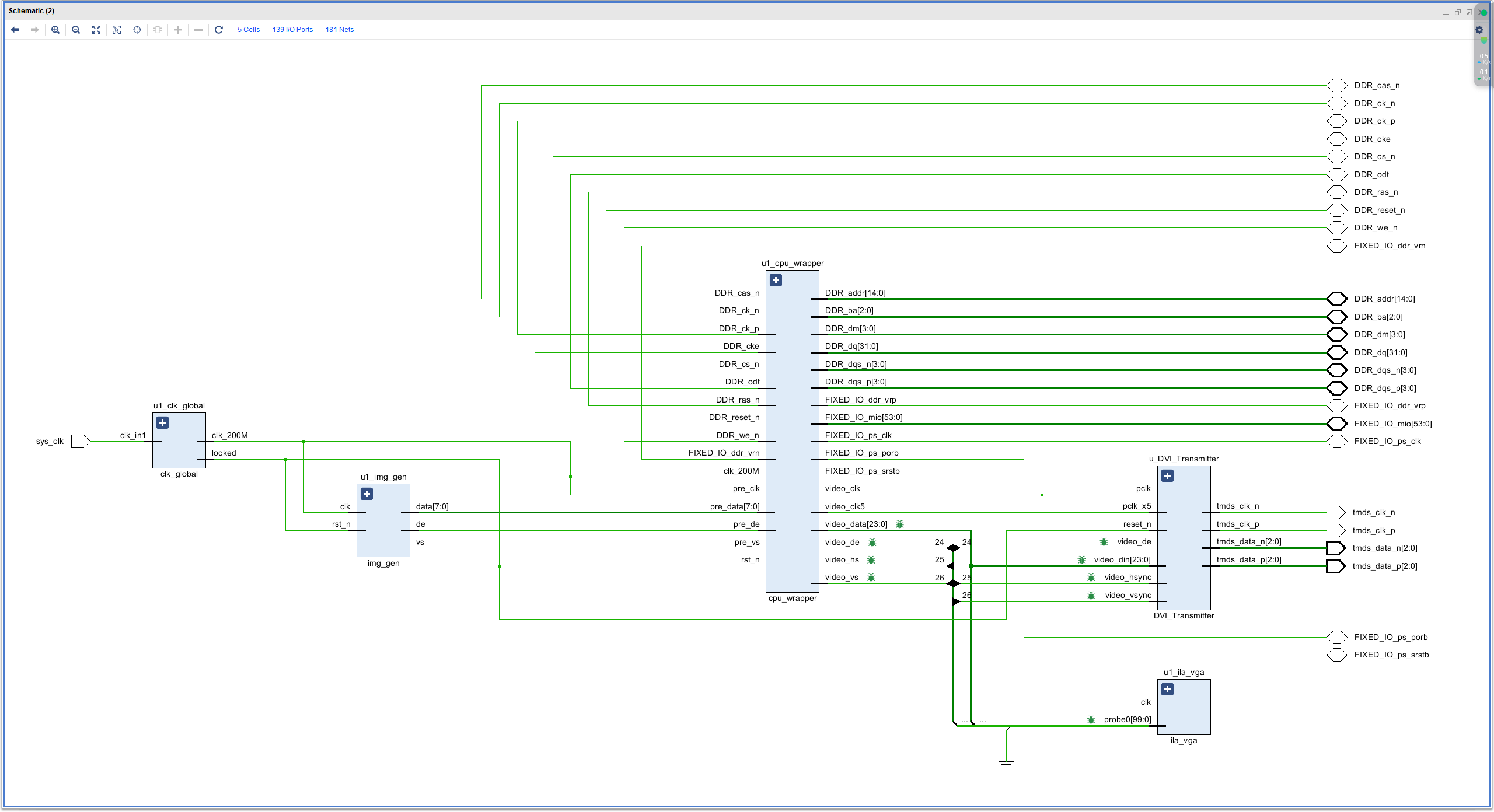Click debug bug icon beside video_vs
1494x812 pixels.
(871, 577)
